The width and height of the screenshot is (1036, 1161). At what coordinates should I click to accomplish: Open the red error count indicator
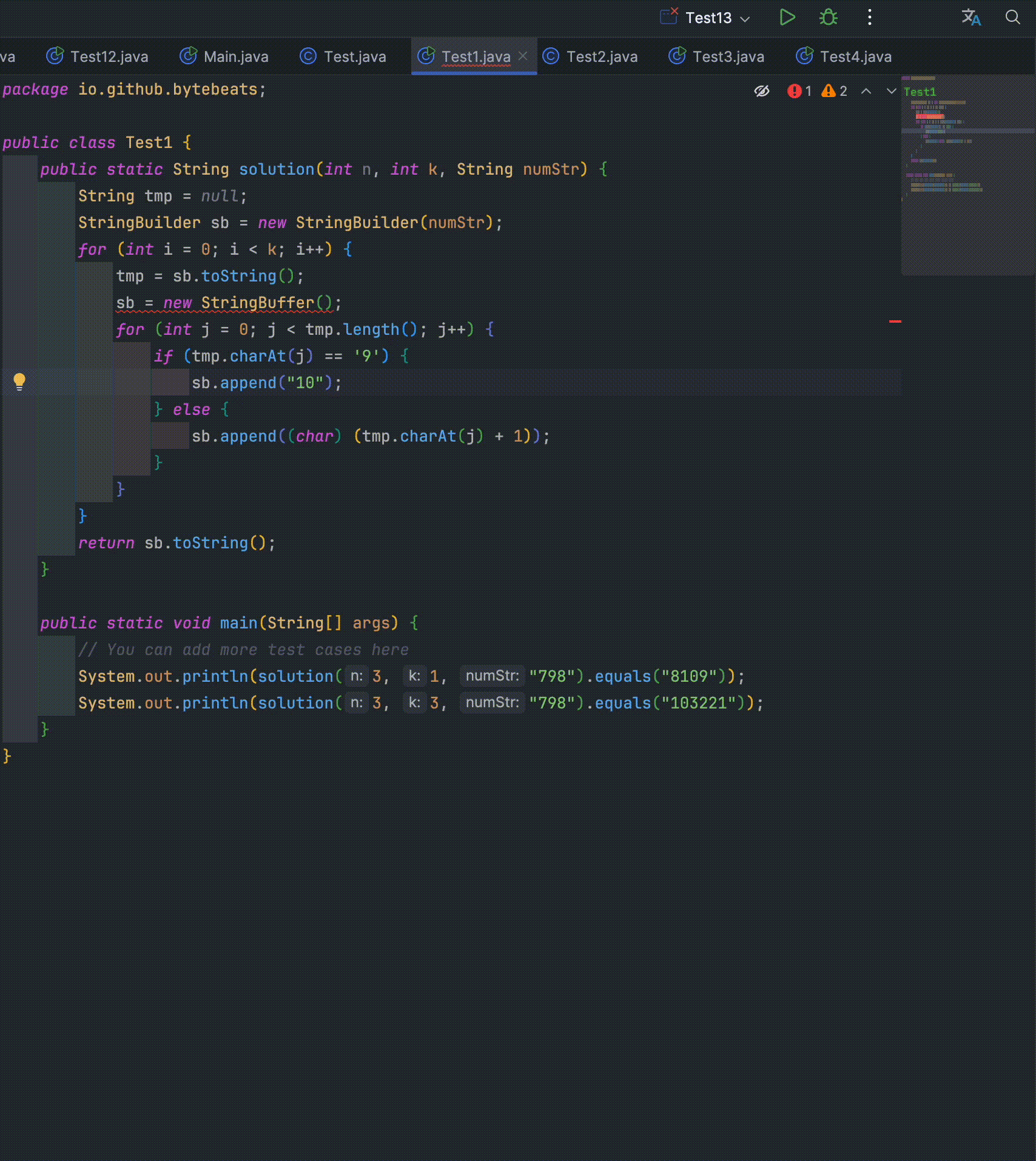(798, 91)
